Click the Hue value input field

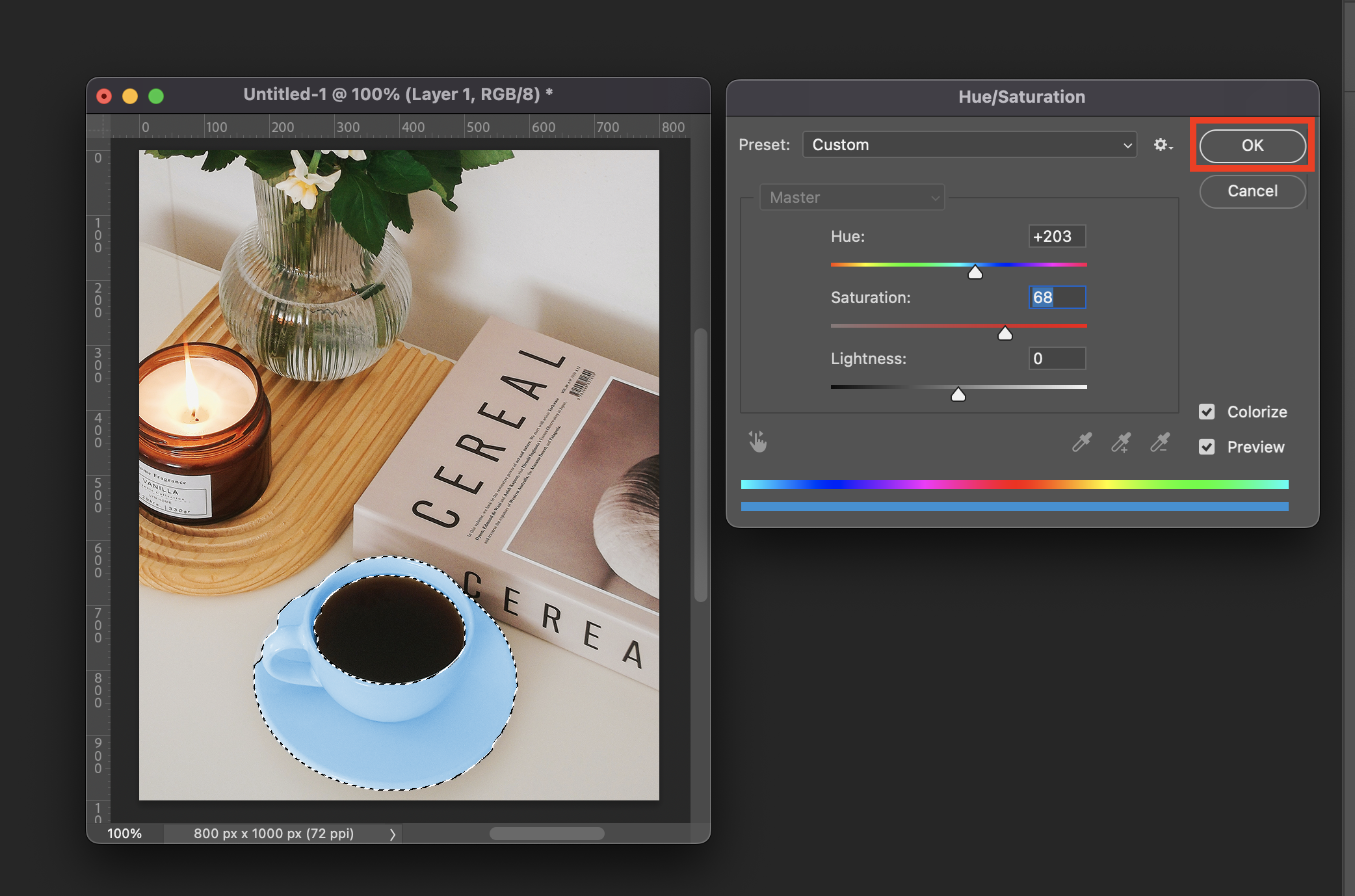1057,237
